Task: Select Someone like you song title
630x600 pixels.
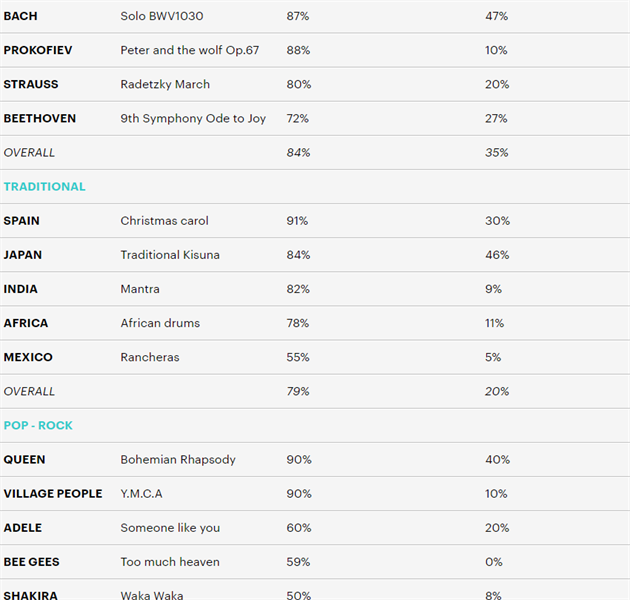Action: coord(170,528)
